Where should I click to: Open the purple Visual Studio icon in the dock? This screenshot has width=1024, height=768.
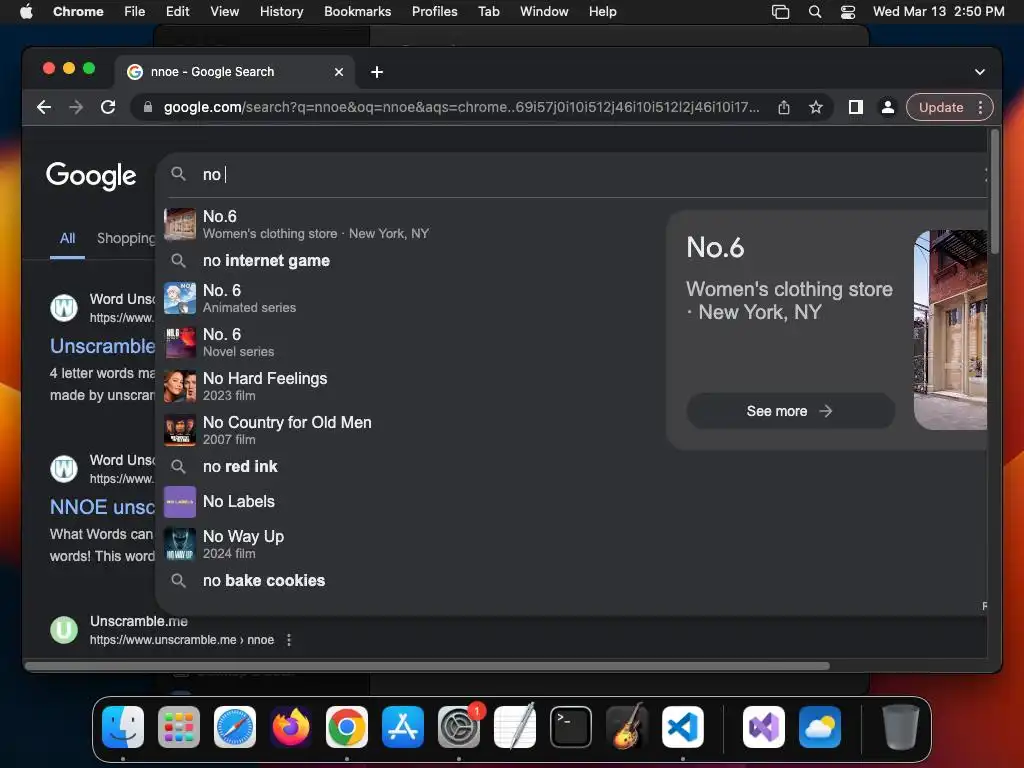764,727
